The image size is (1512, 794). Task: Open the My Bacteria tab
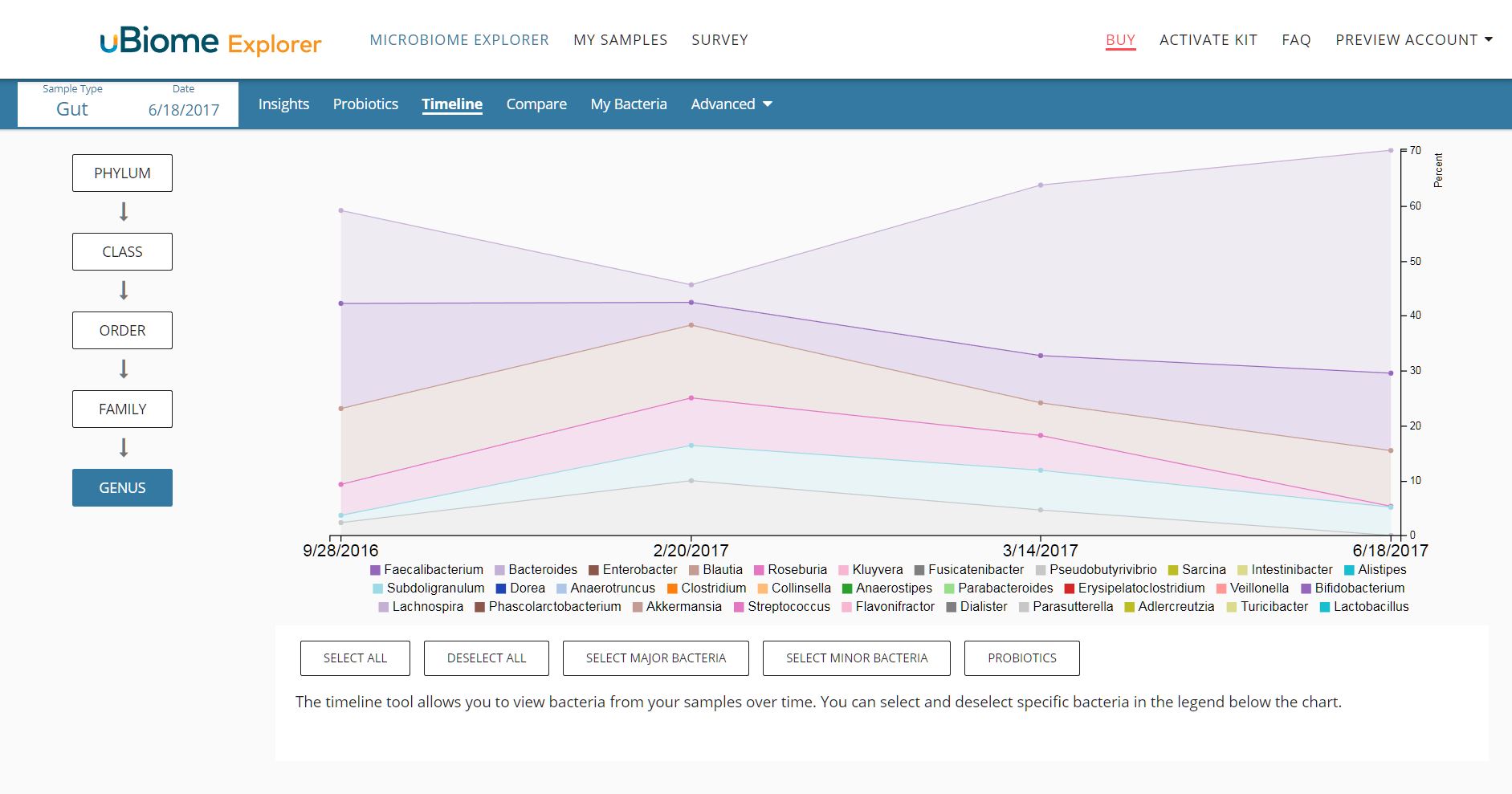(x=629, y=104)
